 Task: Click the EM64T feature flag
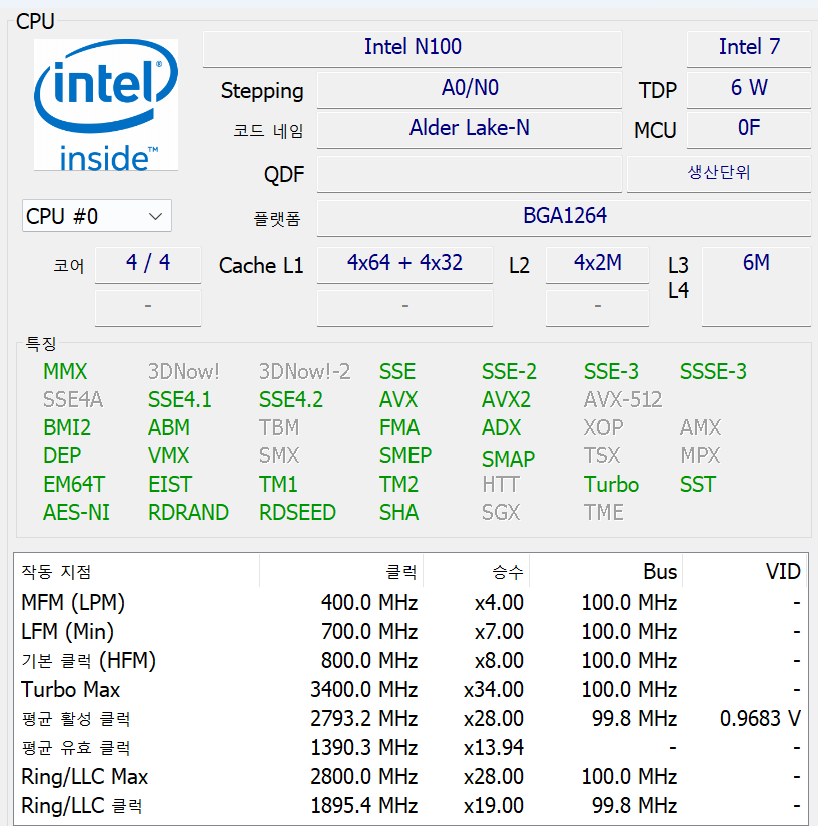coord(74,485)
